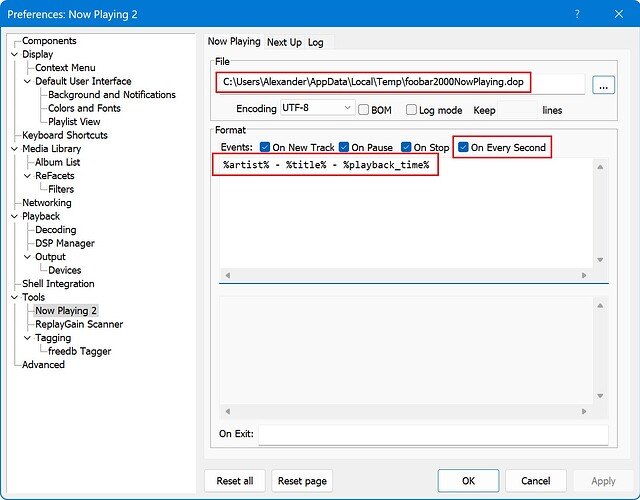640x500 pixels.
Task: Toggle the On Stop event checkbox
Action: (406, 147)
